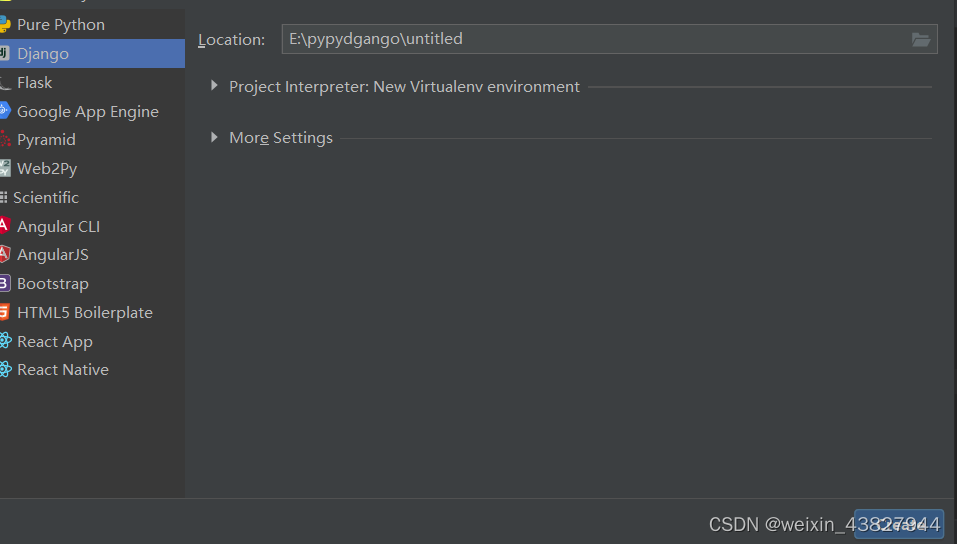Click the Scientific grid icon
957x544 pixels.
(4, 197)
